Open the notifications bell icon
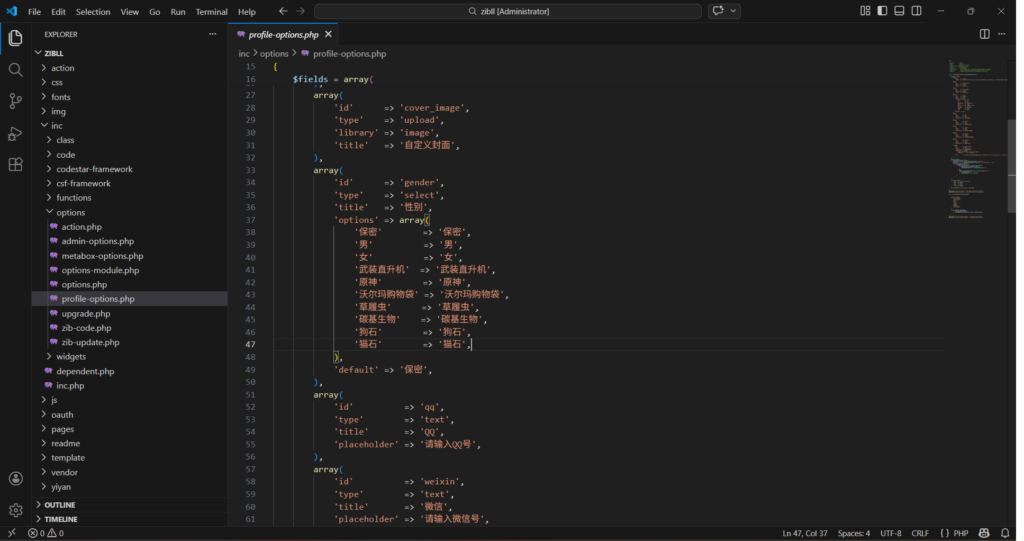The height and width of the screenshot is (541, 1024). [x=1005, y=533]
